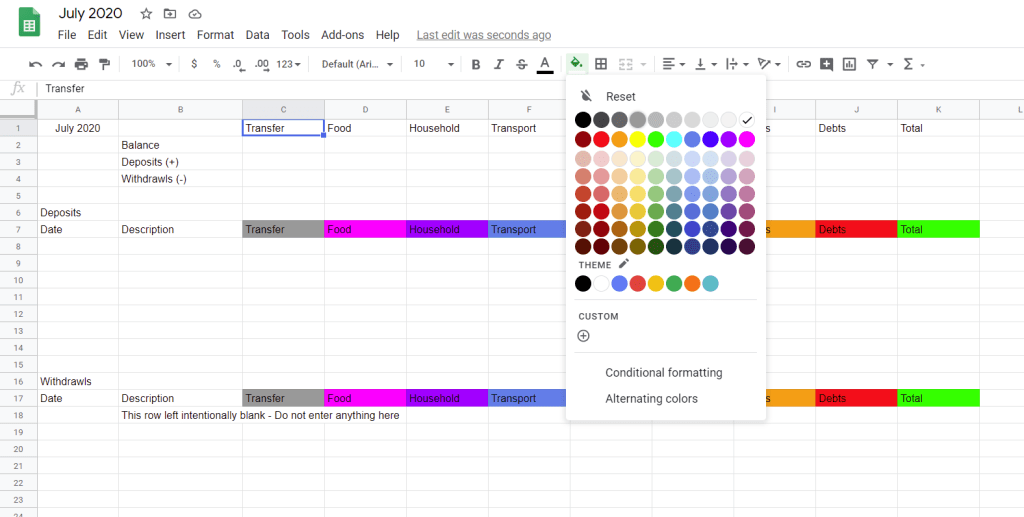Print the spreadsheet with the printer icon
Viewport: 1024px width, 517px height.
coord(81,64)
